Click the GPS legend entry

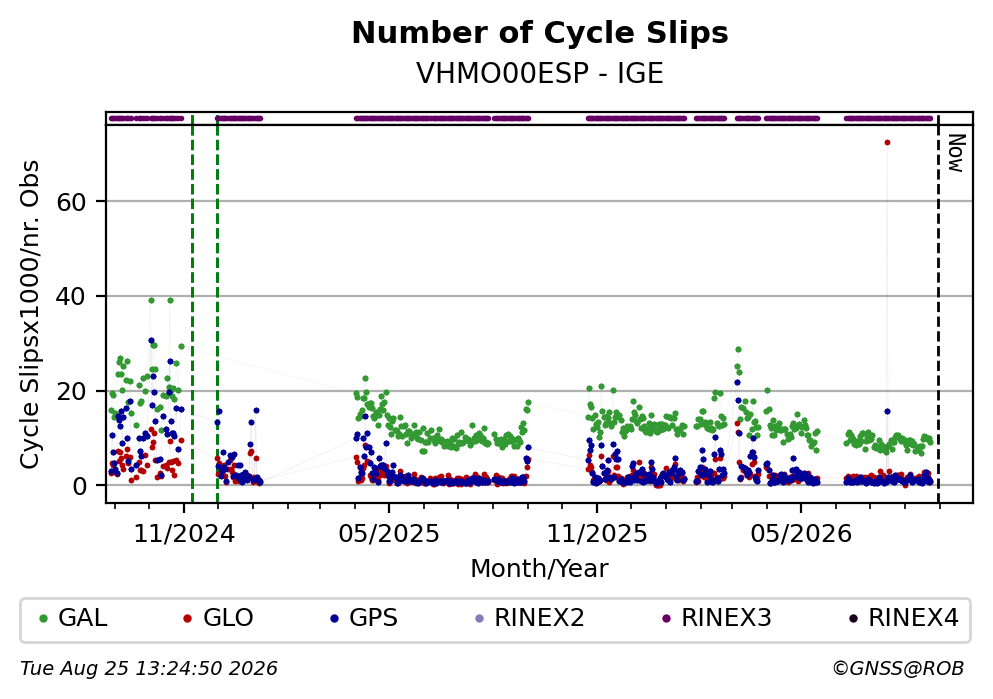(364, 618)
